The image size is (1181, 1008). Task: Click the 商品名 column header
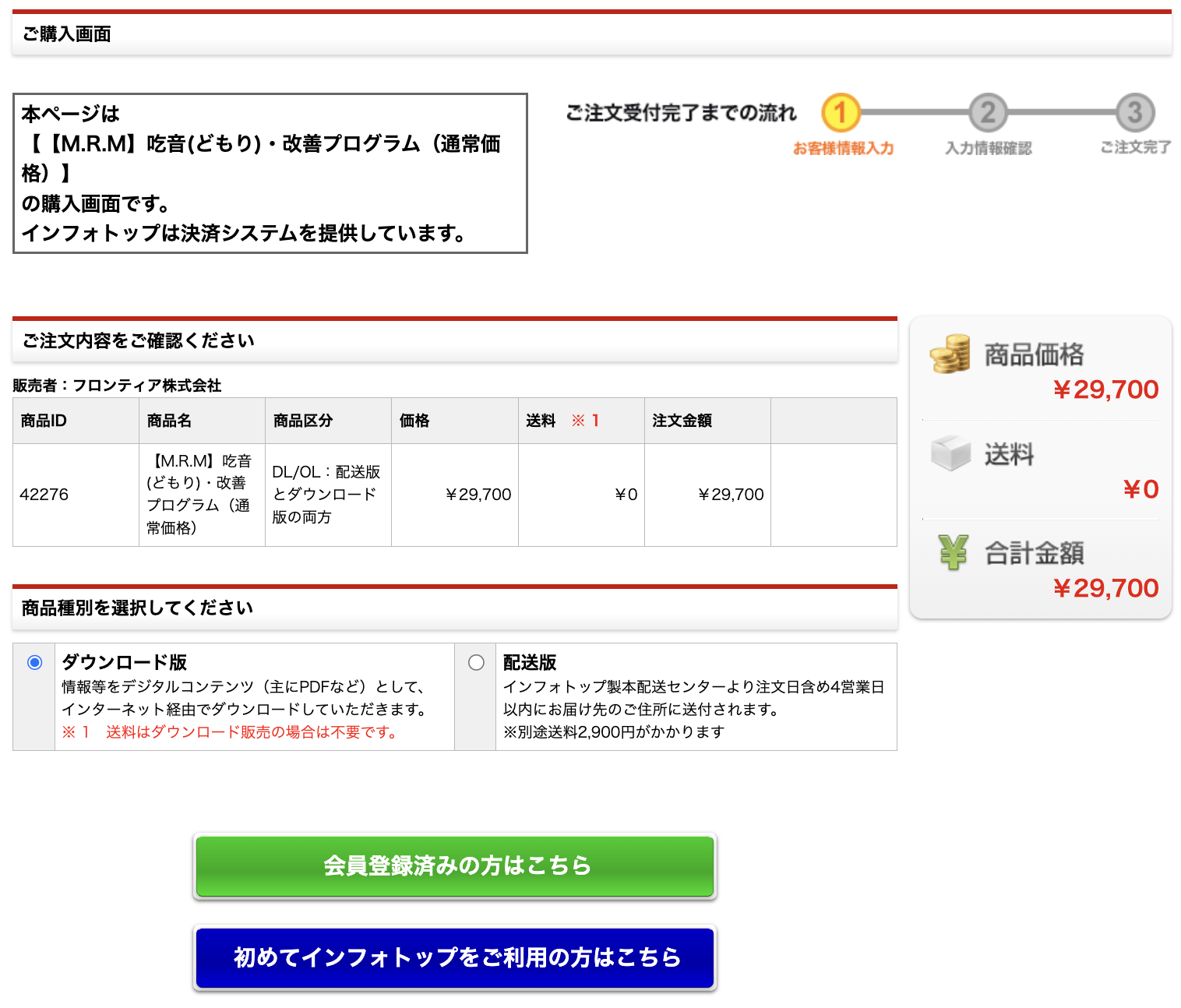point(202,421)
